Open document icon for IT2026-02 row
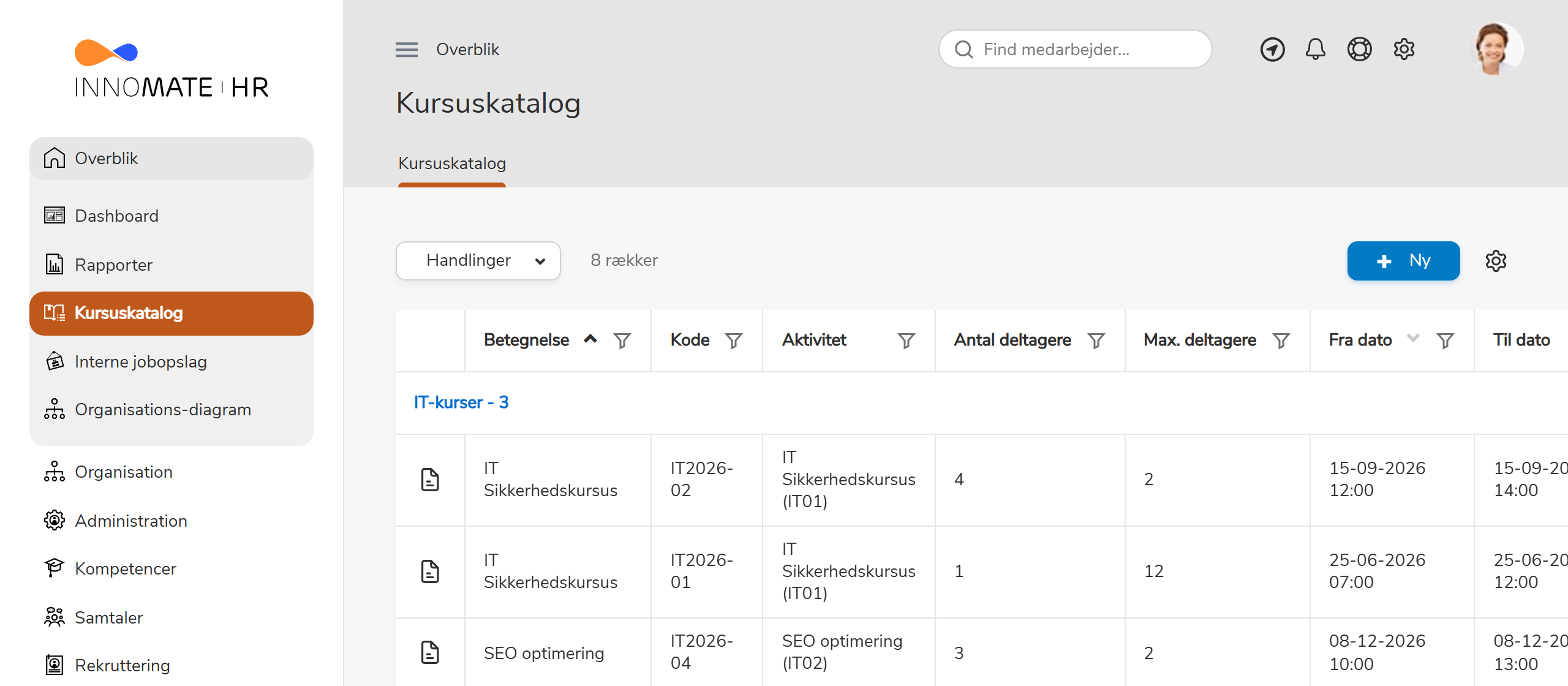 pyautogui.click(x=430, y=480)
